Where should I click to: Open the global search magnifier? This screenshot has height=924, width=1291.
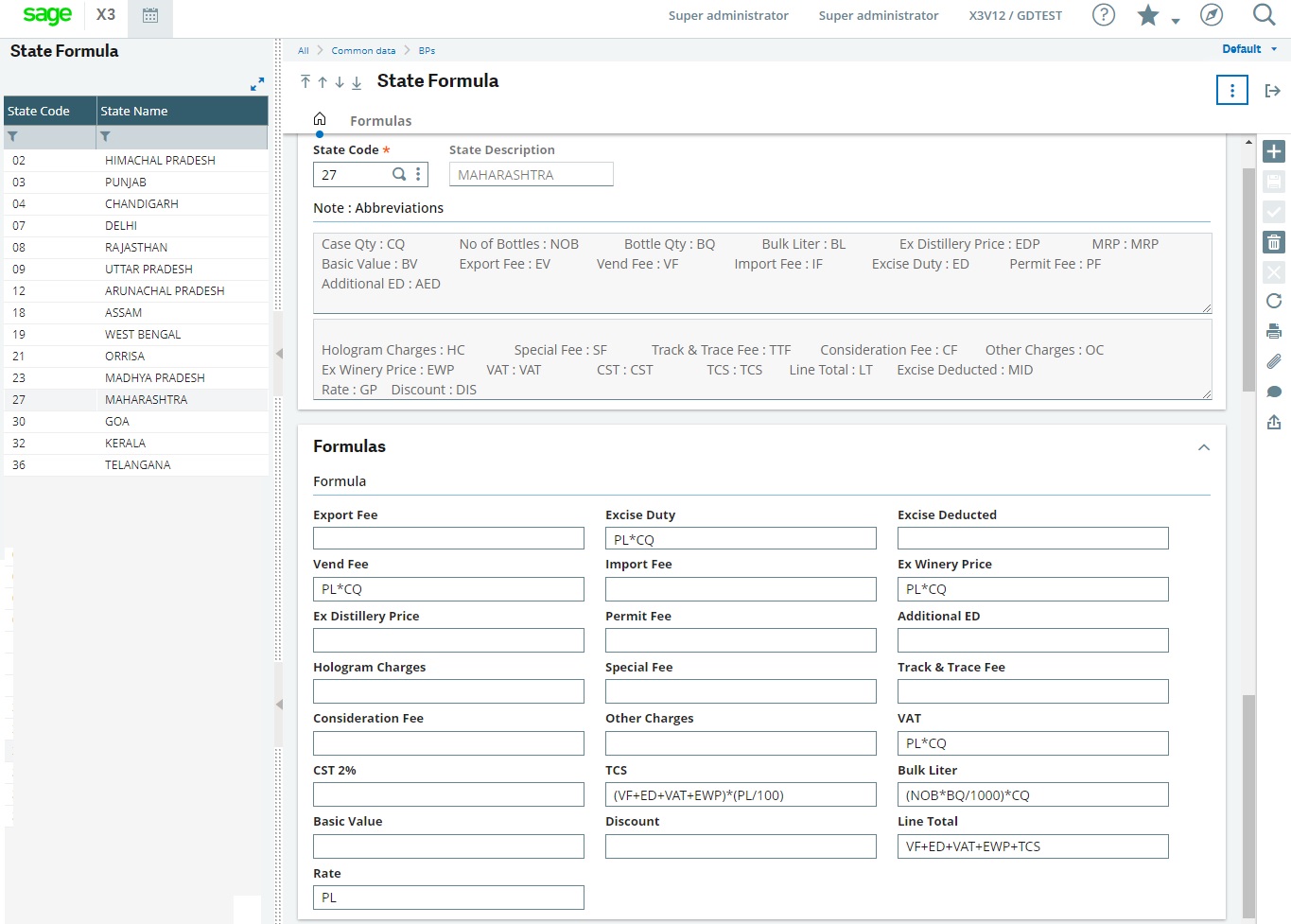tap(1265, 15)
